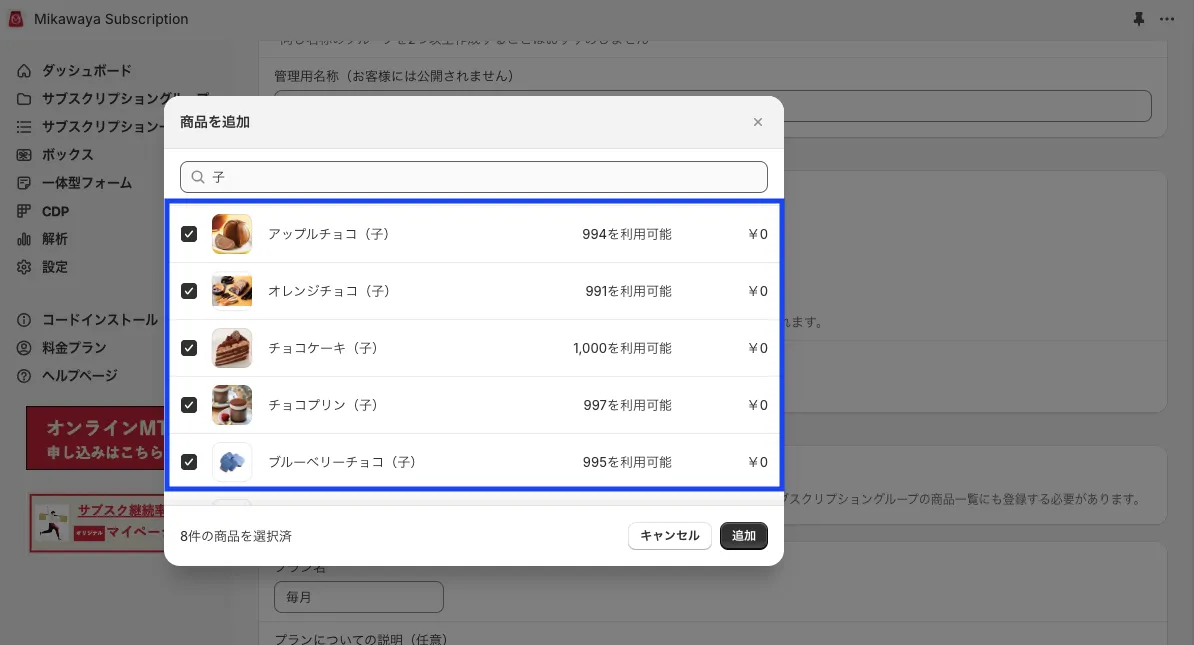
Task: Click the 995を利用可能 stock text
Action: tap(627, 462)
